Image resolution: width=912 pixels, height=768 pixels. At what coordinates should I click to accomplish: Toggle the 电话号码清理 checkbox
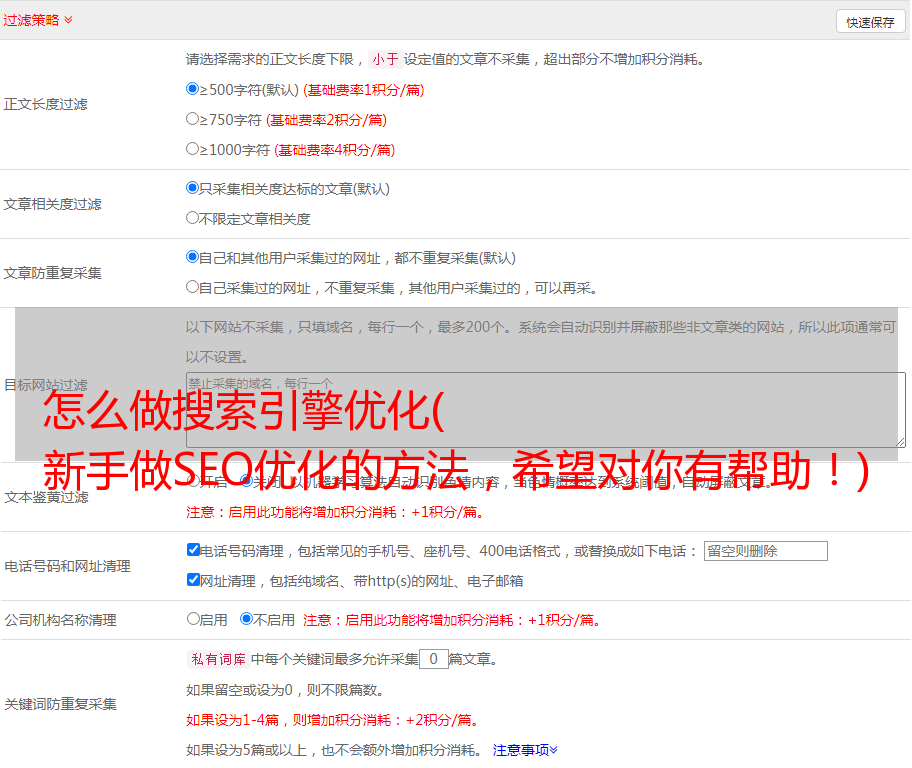(x=193, y=550)
